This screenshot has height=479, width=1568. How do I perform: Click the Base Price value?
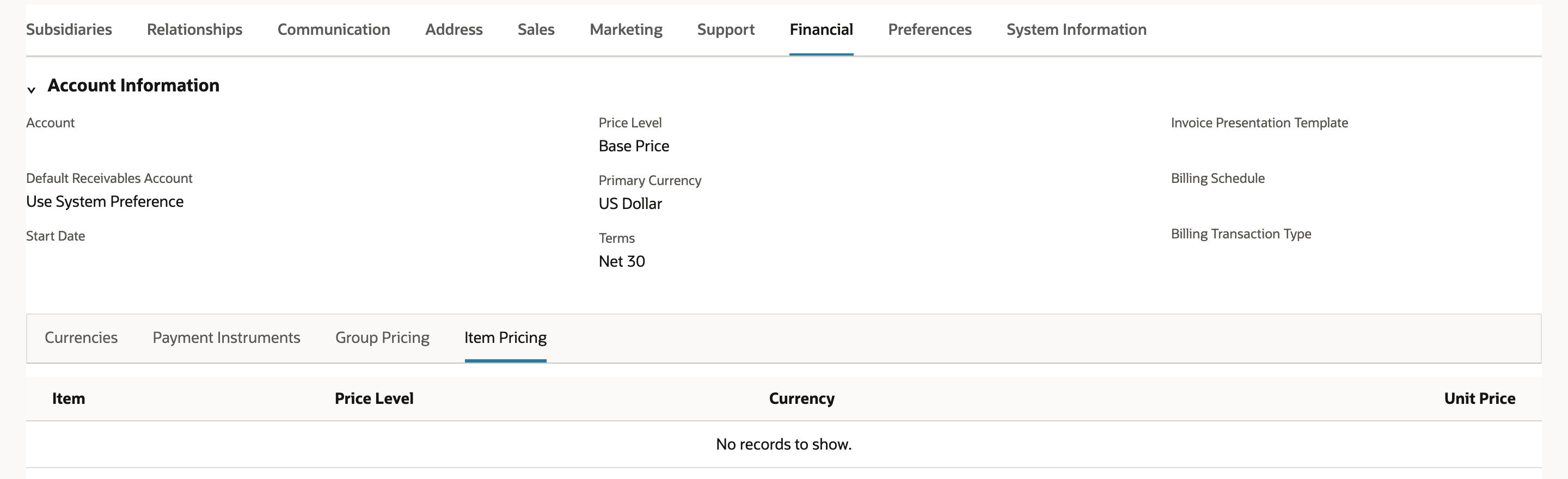pyautogui.click(x=634, y=146)
